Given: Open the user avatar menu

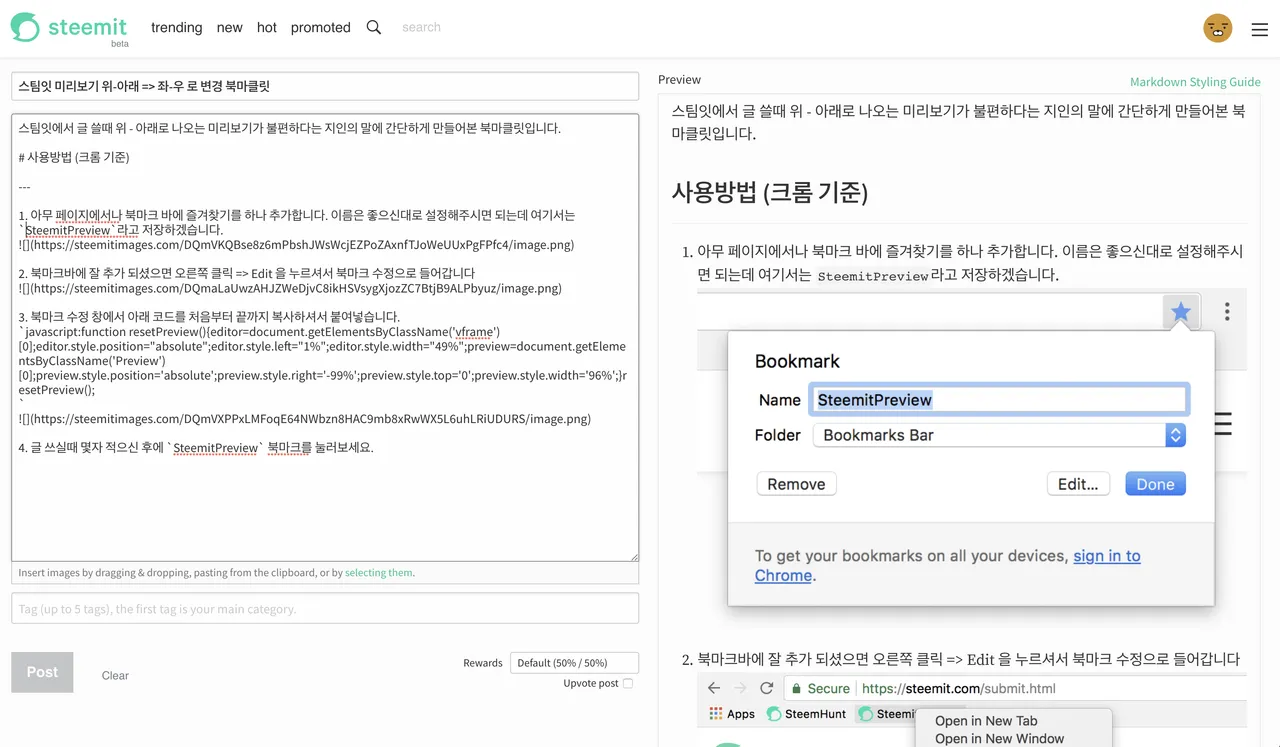Looking at the screenshot, I should [1217, 28].
